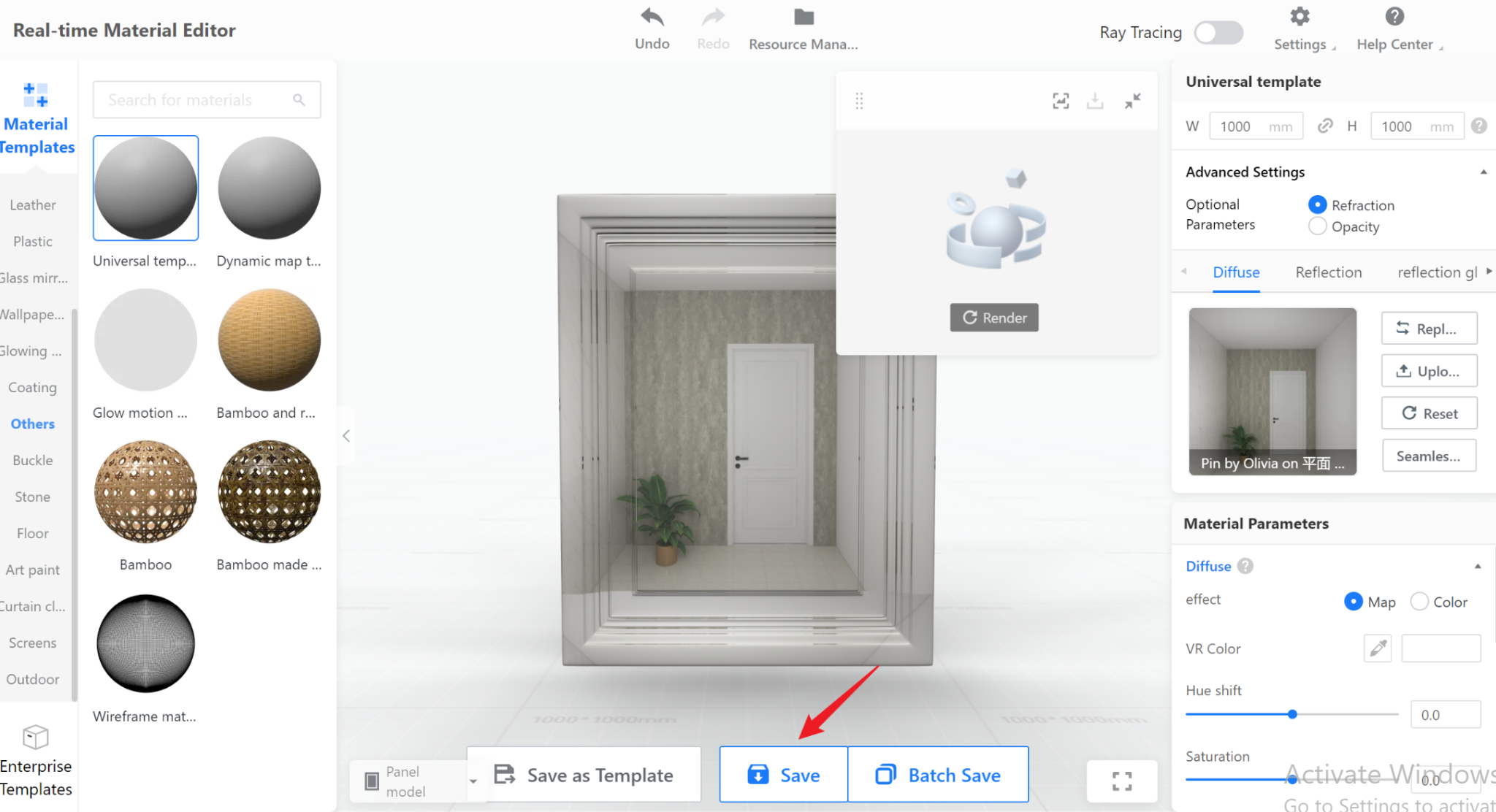Click the fit-to-frame icon in the render preview panel
This screenshot has width=1496, height=812.
pyautogui.click(x=1061, y=101)
